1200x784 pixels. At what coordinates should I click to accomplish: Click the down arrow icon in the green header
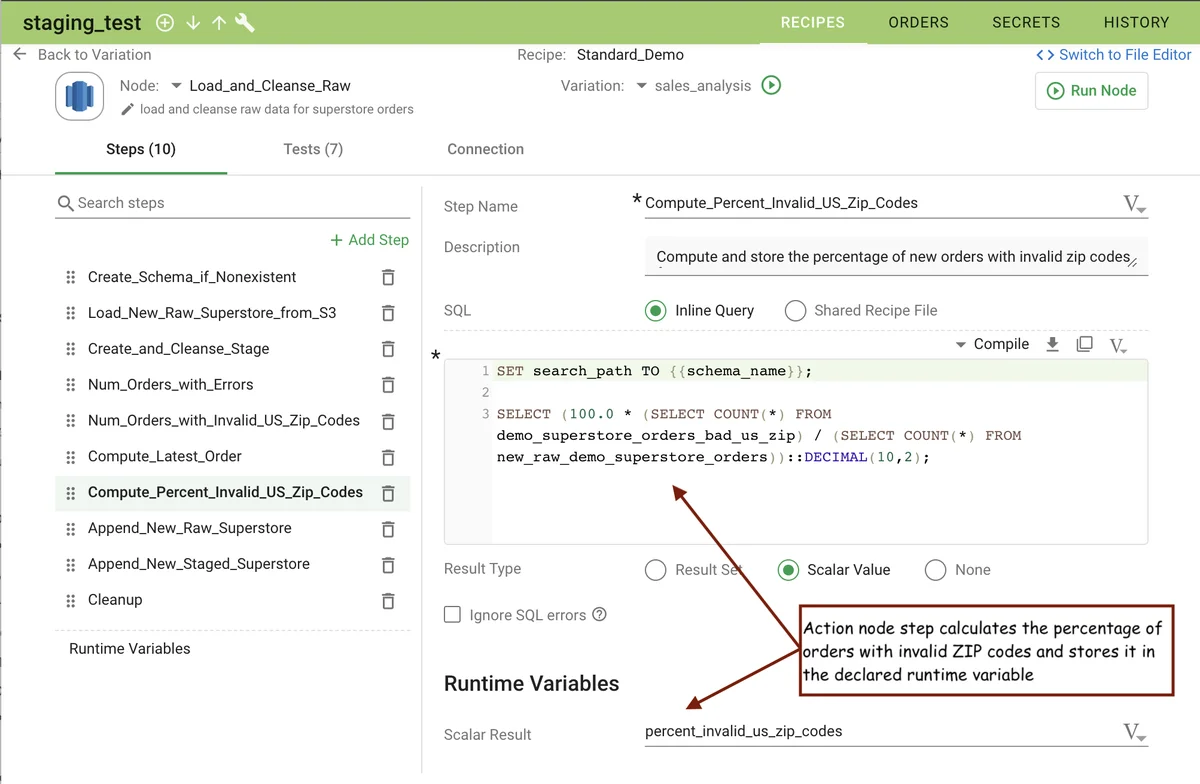193,21
